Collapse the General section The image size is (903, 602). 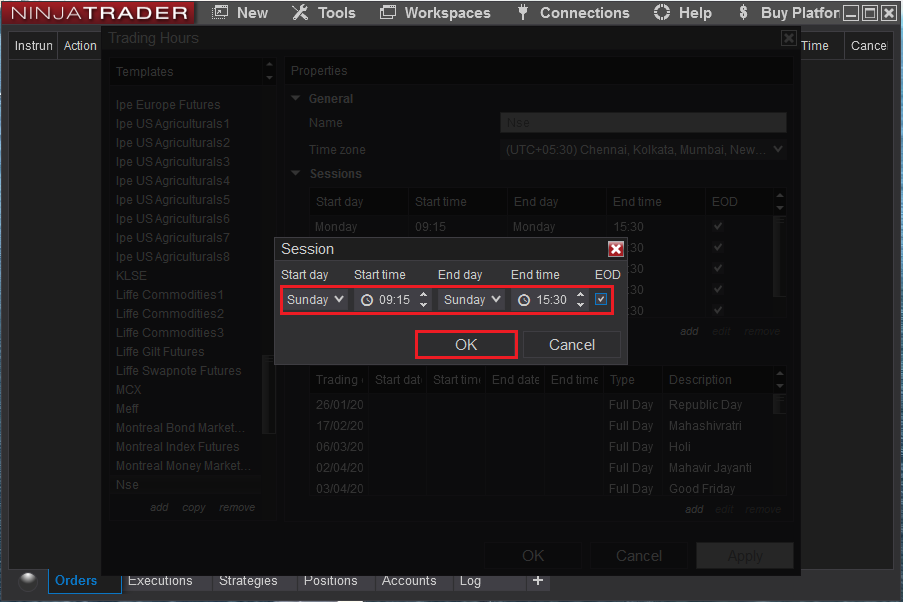296,99
